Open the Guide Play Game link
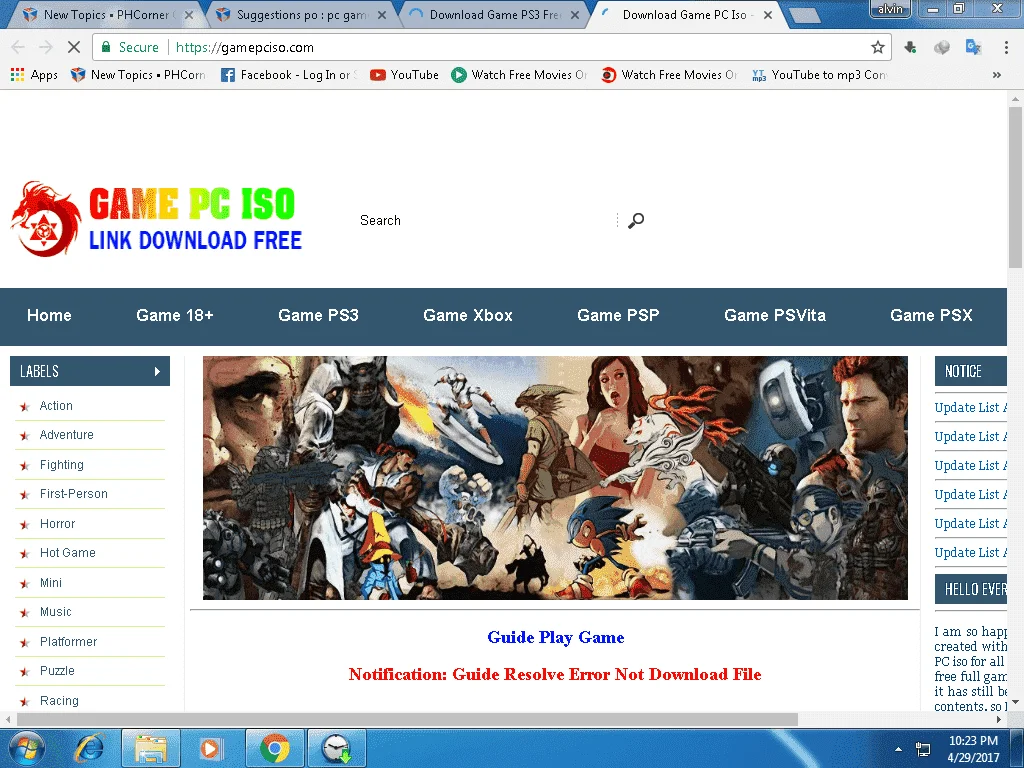This screenshot has width=1024, height=768. [556, 637]
